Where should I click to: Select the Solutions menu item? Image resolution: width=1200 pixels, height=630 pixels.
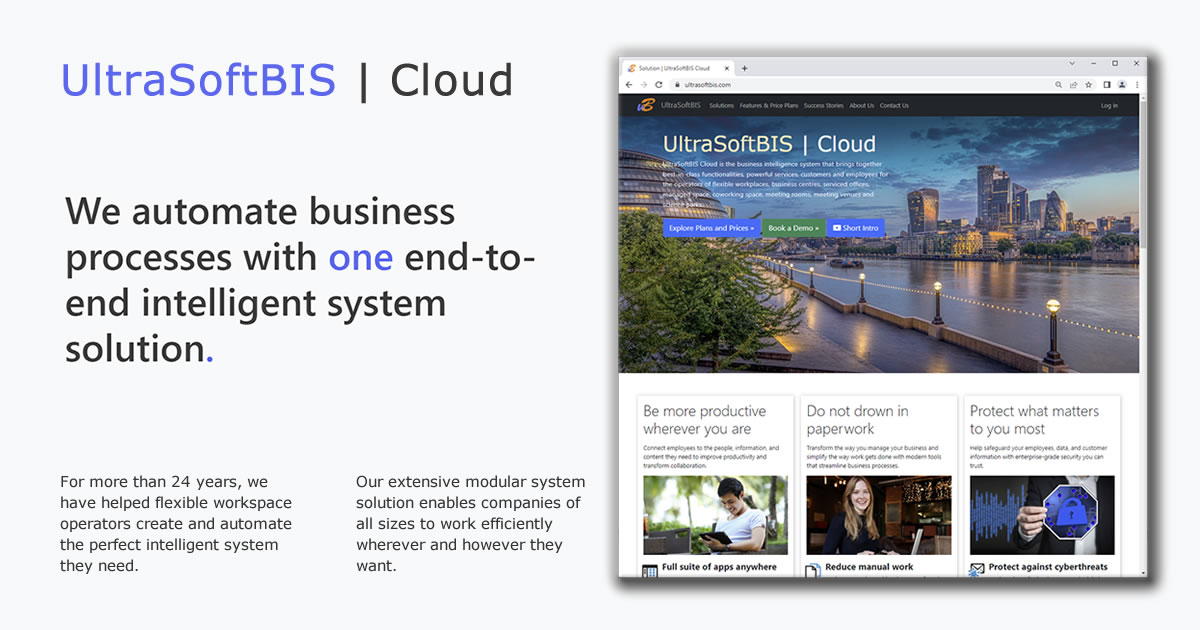(722, 105)
